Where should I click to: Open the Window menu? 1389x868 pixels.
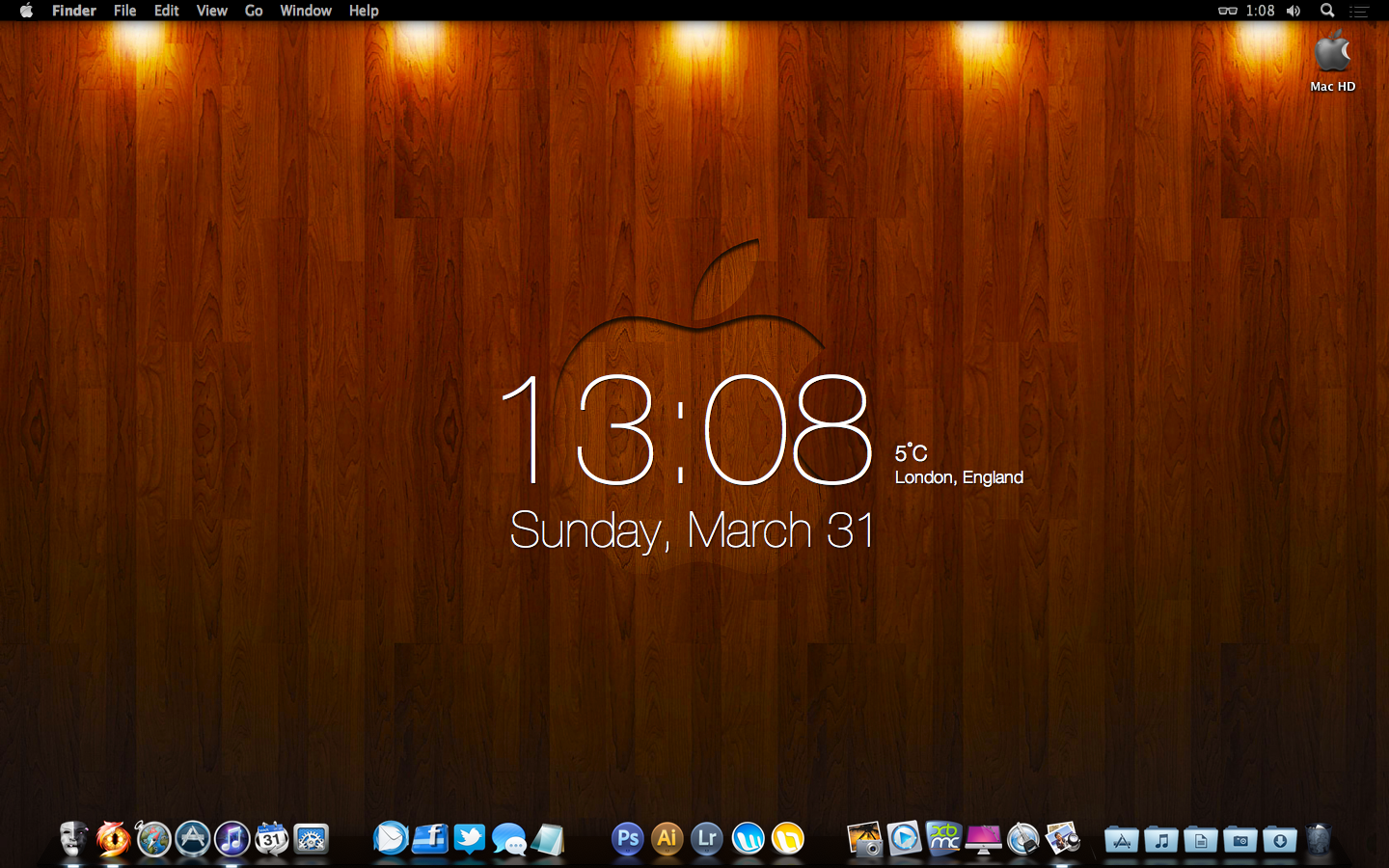point(306,11)
